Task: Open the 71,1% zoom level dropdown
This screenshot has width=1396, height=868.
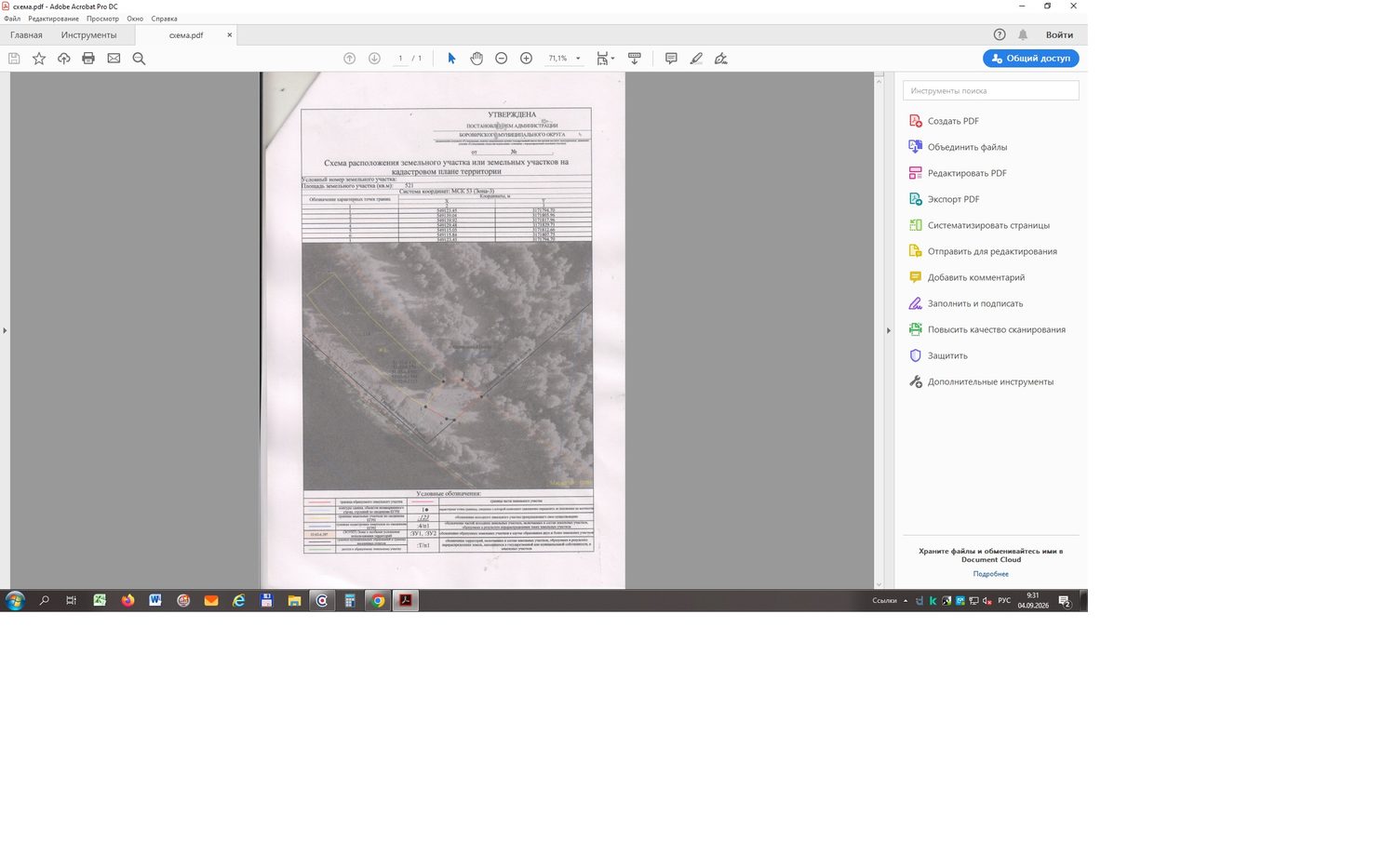Action: click(x=578, y=59)
